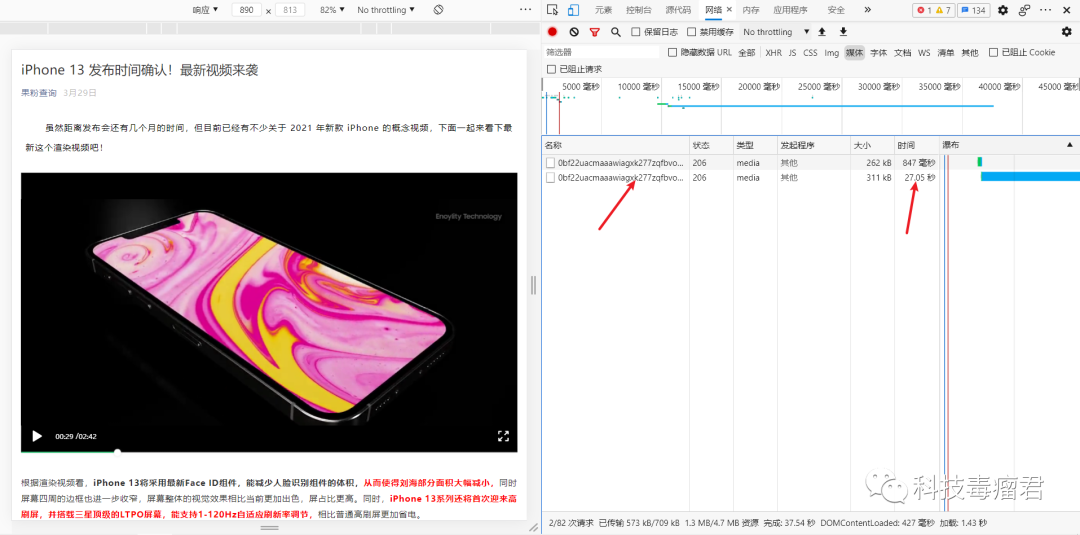
Task: Enable the 禁用缓存 checkbox
Action: [x=692, y=32]
